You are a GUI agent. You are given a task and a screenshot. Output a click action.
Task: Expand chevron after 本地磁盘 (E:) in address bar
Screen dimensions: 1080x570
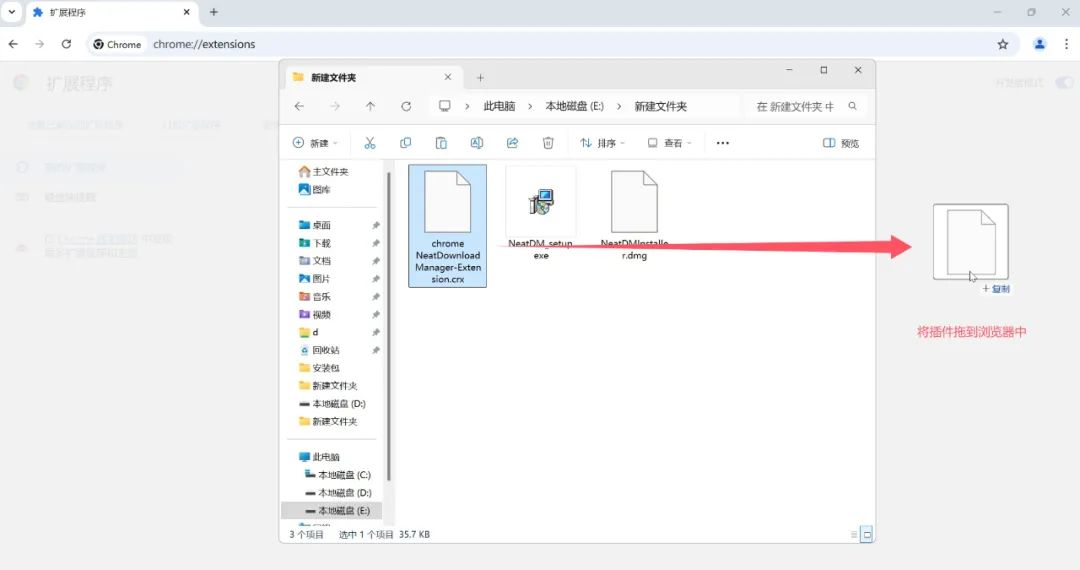(x=619, y=106)
